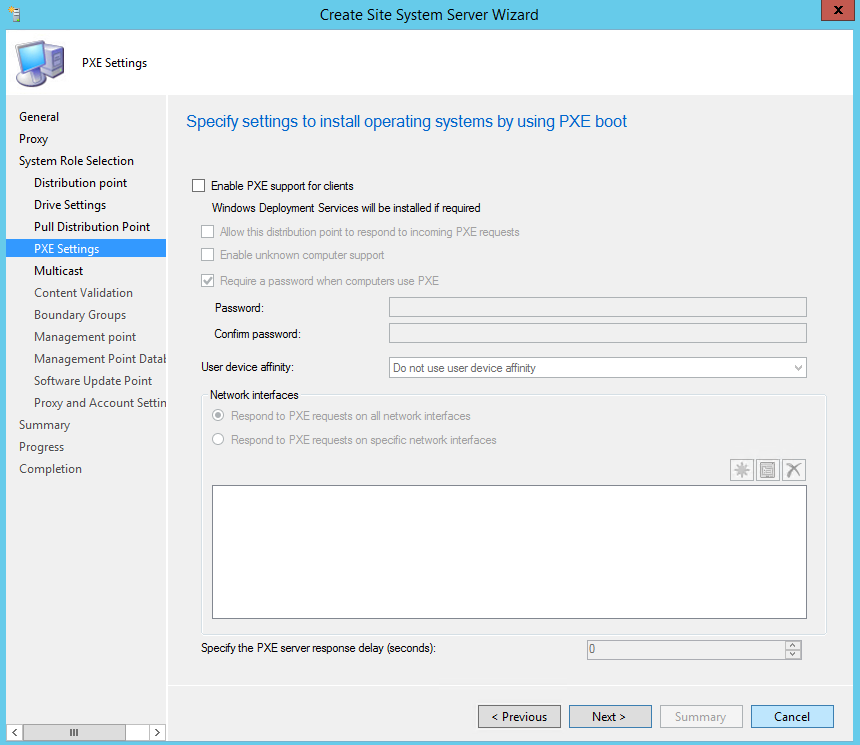
Task: Select Boundary Groups step
Action: coord(80,315)
